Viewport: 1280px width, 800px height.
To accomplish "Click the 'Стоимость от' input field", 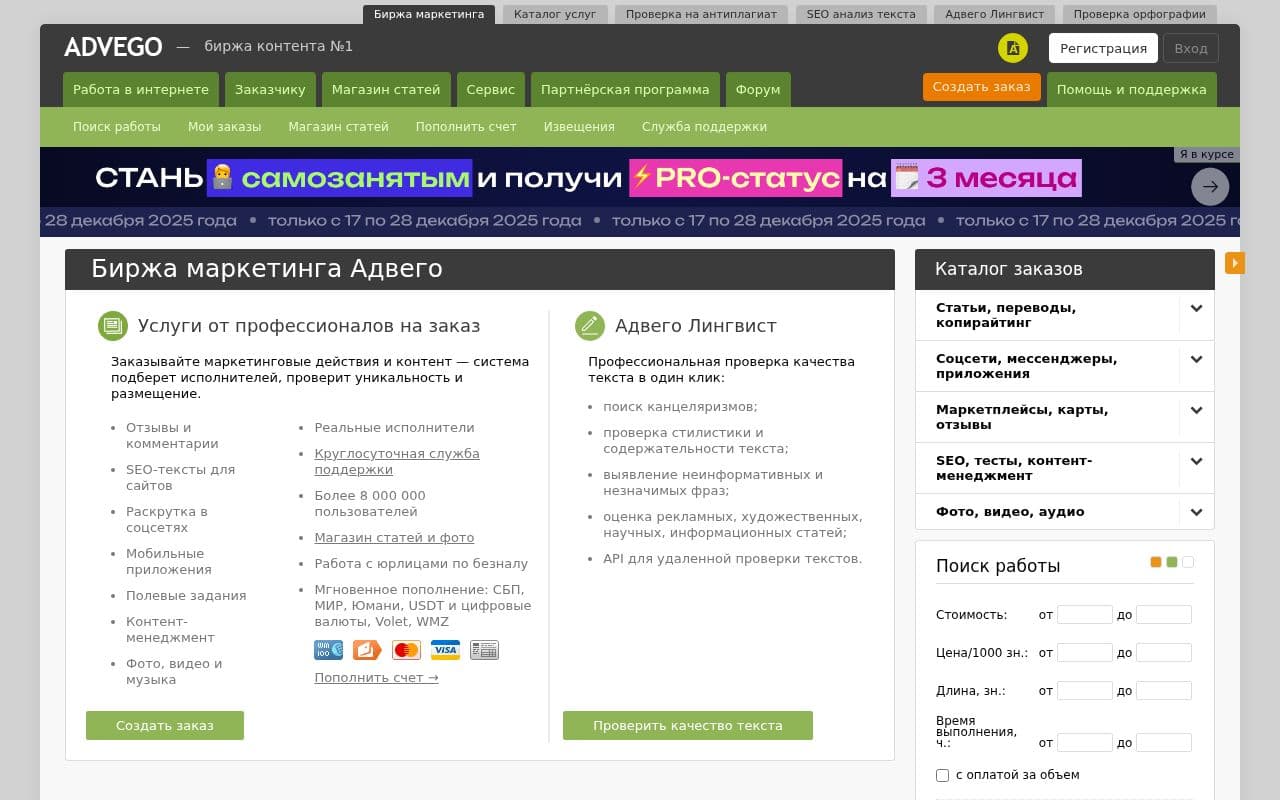I will pos(1085,615).
